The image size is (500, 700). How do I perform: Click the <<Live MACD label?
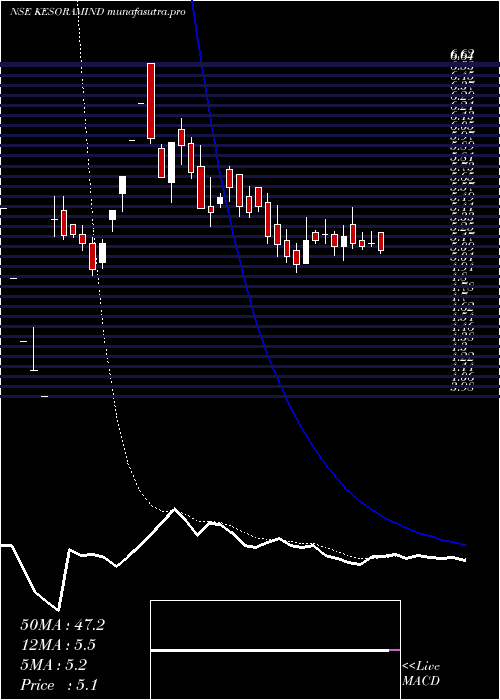point(421,674)
